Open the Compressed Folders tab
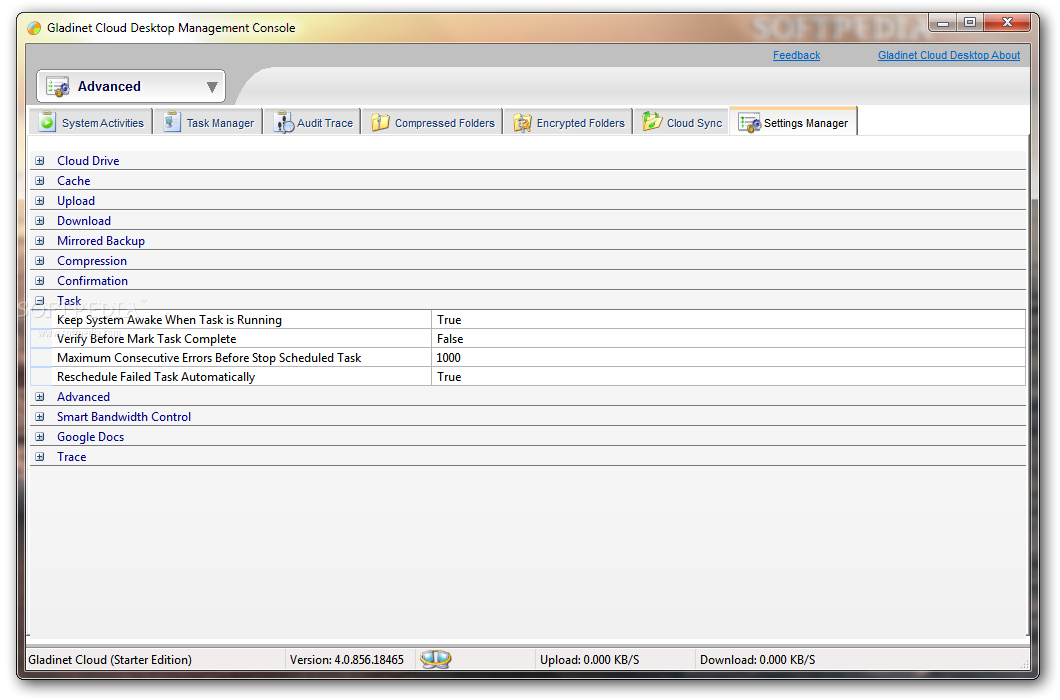1060x700 pixels. (x=433, y=122)
